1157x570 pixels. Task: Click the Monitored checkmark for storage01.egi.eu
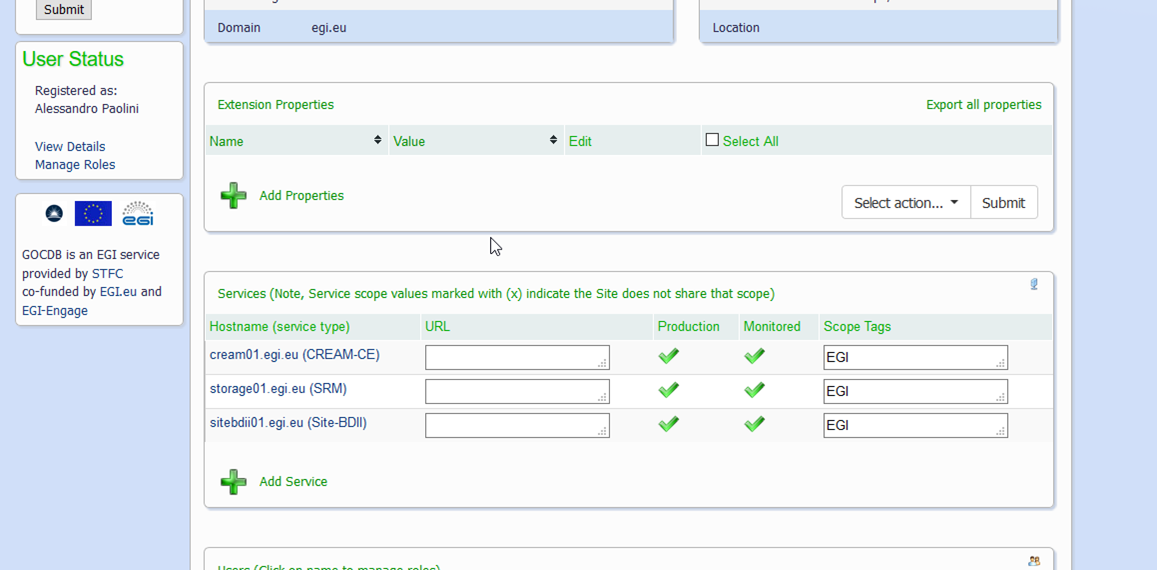tap(755, 390)
